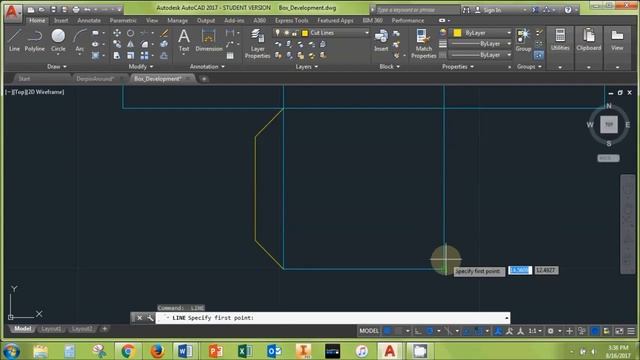Open the object color ByLayer dropdown
The width and height of the screenshot is (640, 360).
click(481, 33)
